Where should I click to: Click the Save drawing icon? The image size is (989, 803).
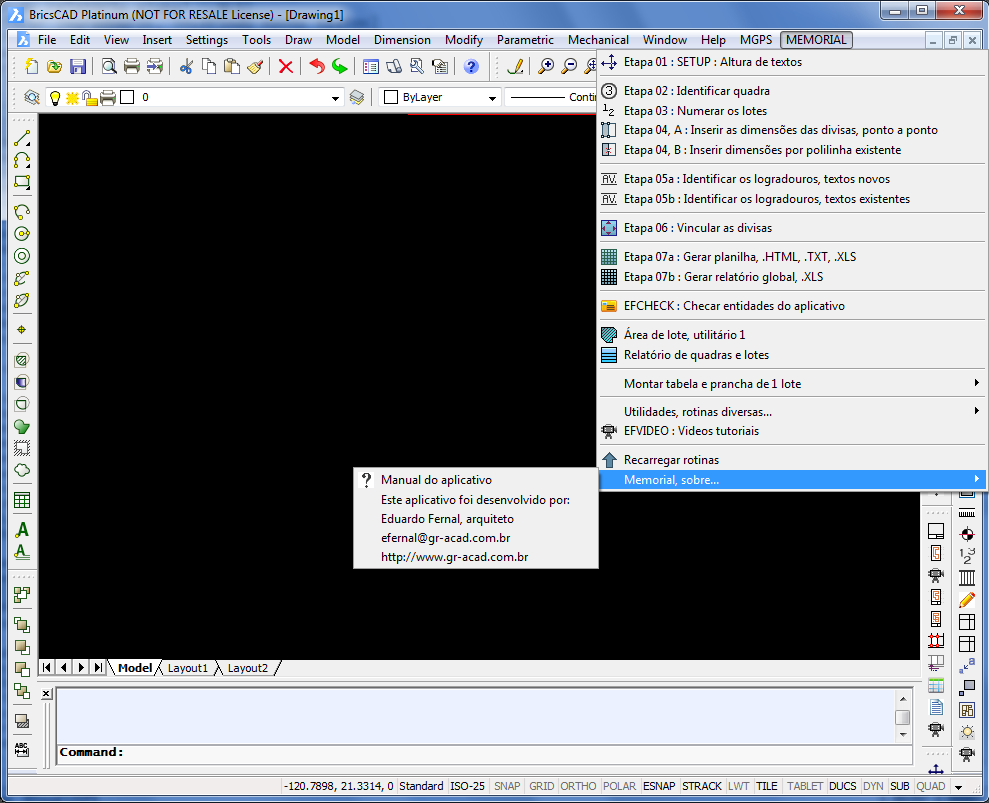[x=78, y=67]
